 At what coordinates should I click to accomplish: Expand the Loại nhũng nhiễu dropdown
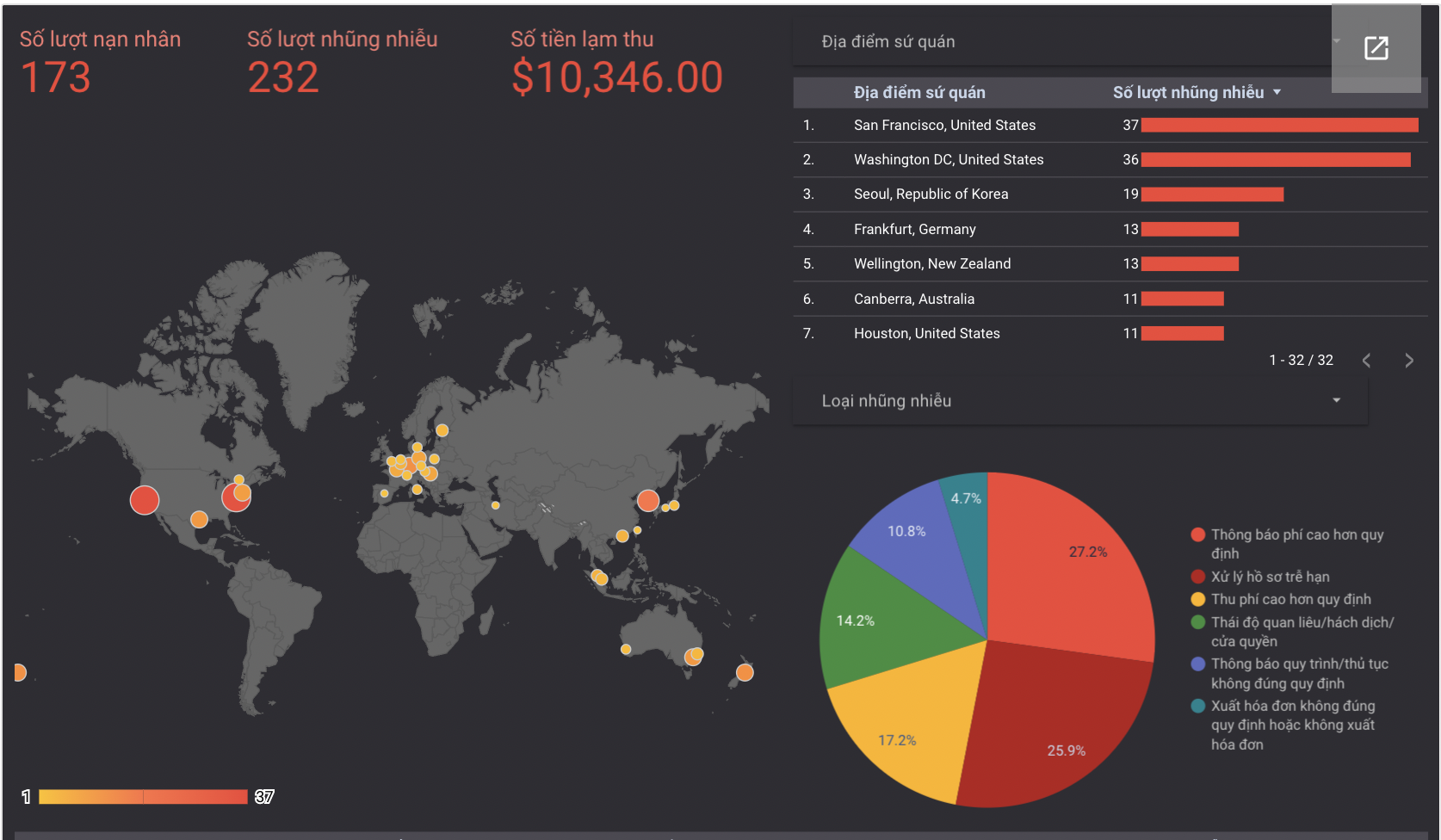click(x=1080, y=401)
